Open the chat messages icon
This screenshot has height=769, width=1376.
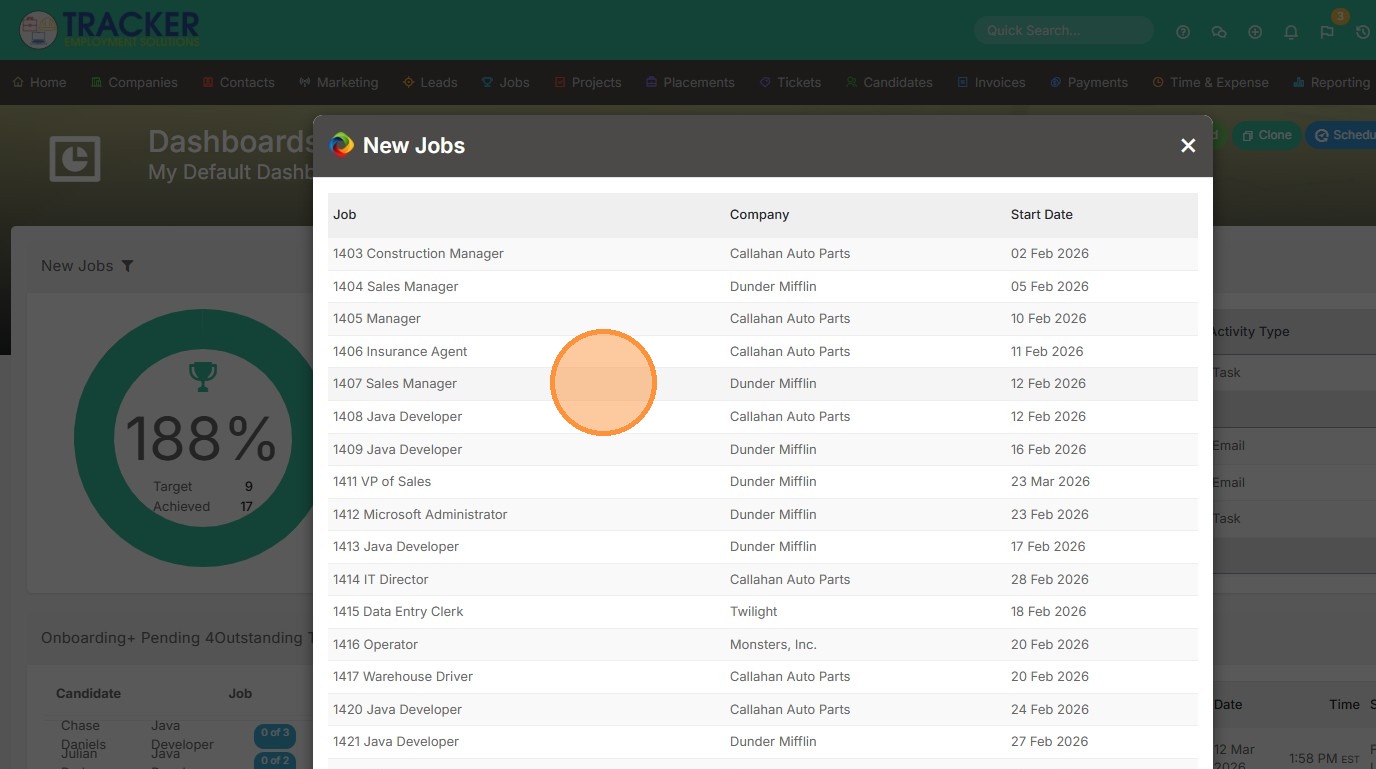coord(1219,32)
